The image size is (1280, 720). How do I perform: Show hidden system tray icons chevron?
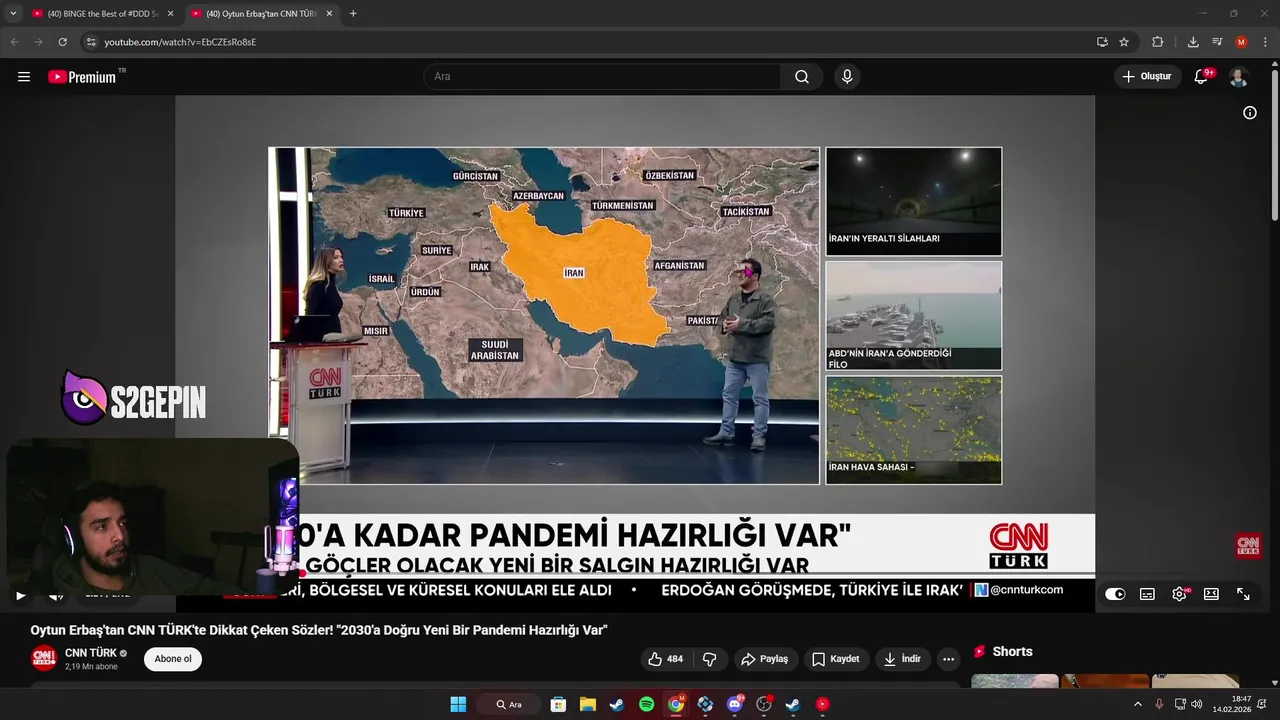pos(1138,704)
